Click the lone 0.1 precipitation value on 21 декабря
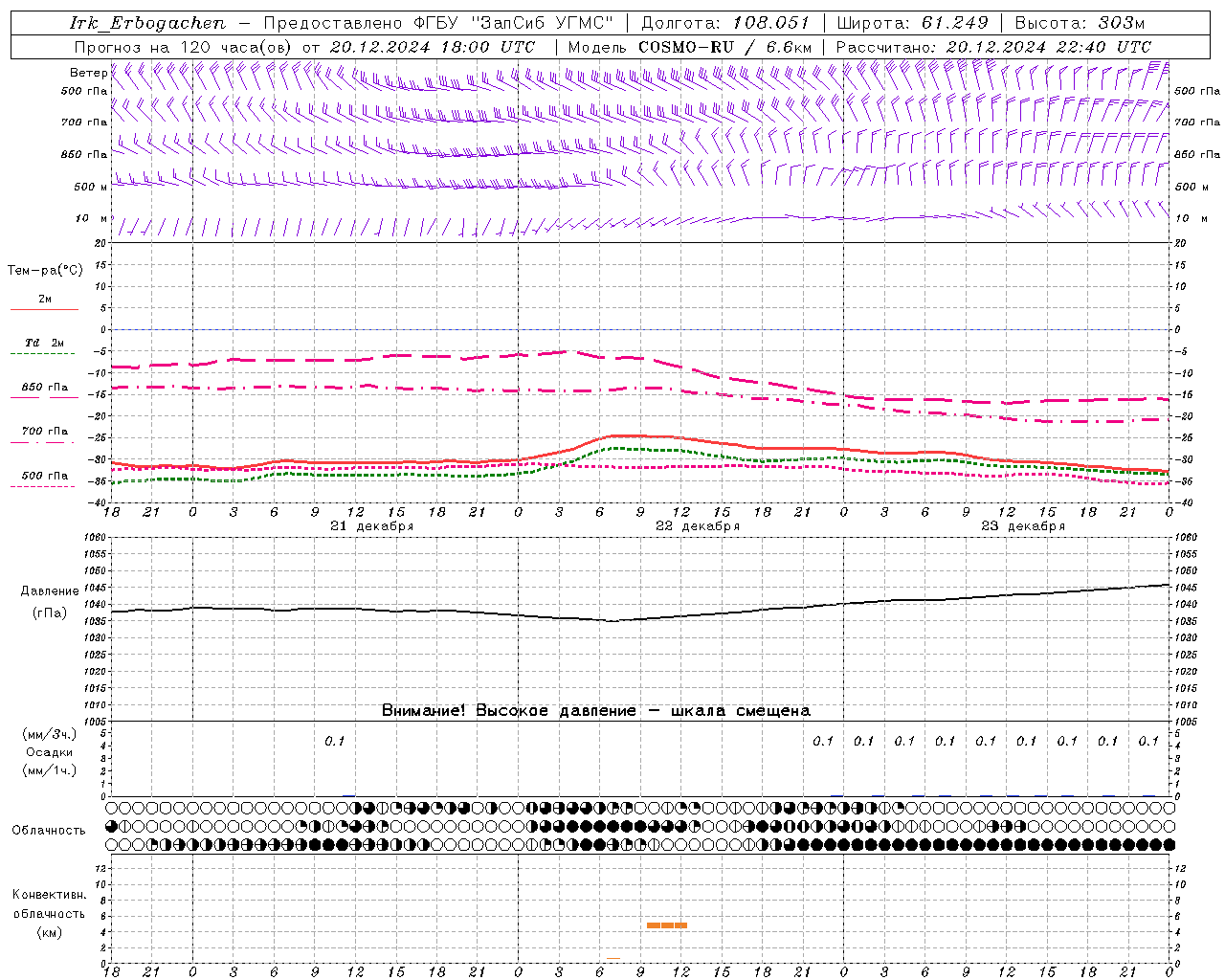Viewport: 1225px width, 980px height. 334,742
